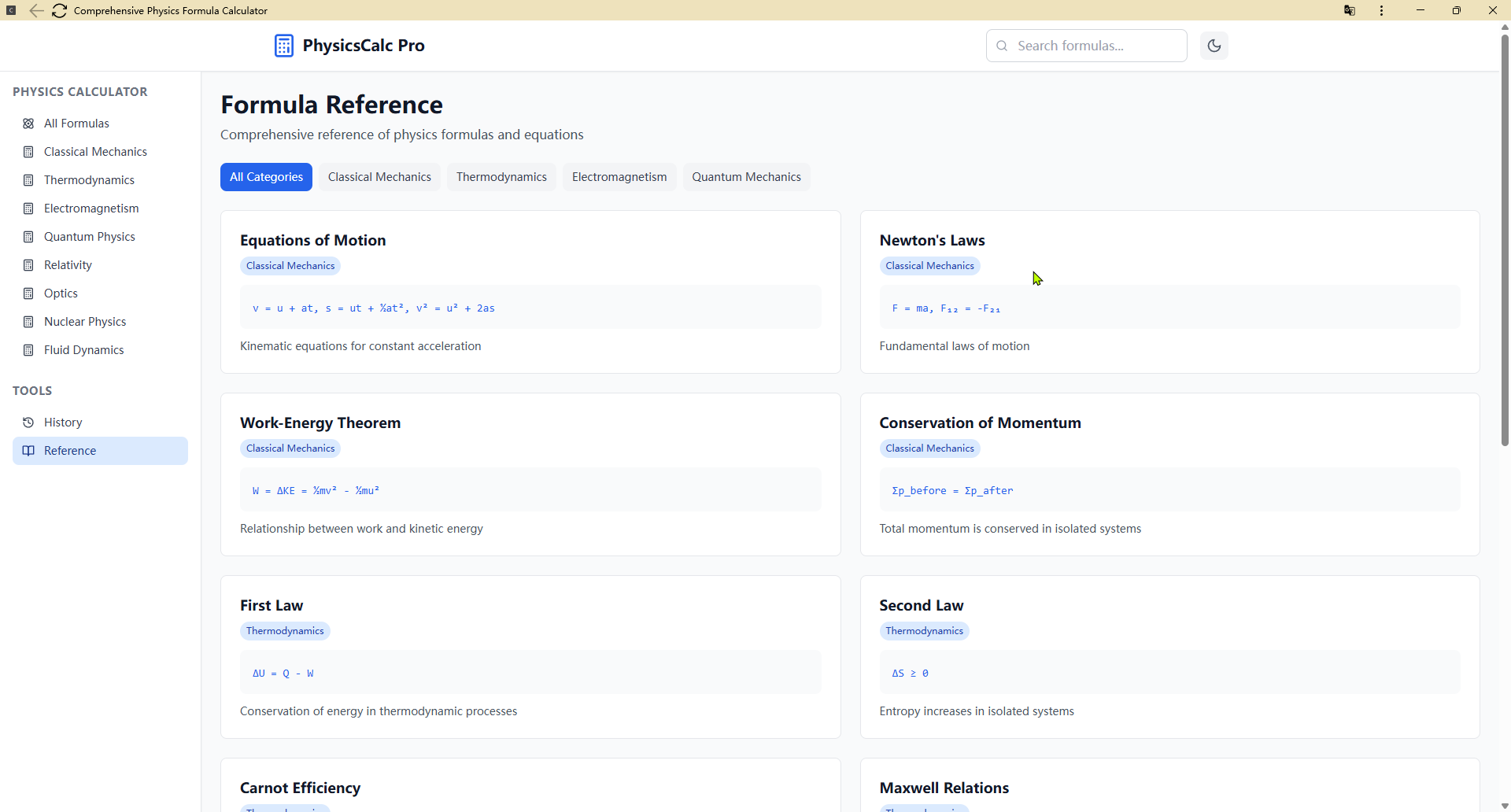Image resolution: width=1511 pixels, height=812 pixels.
Task: Open Relativity in the sidebar
Action: pos(100,265)
